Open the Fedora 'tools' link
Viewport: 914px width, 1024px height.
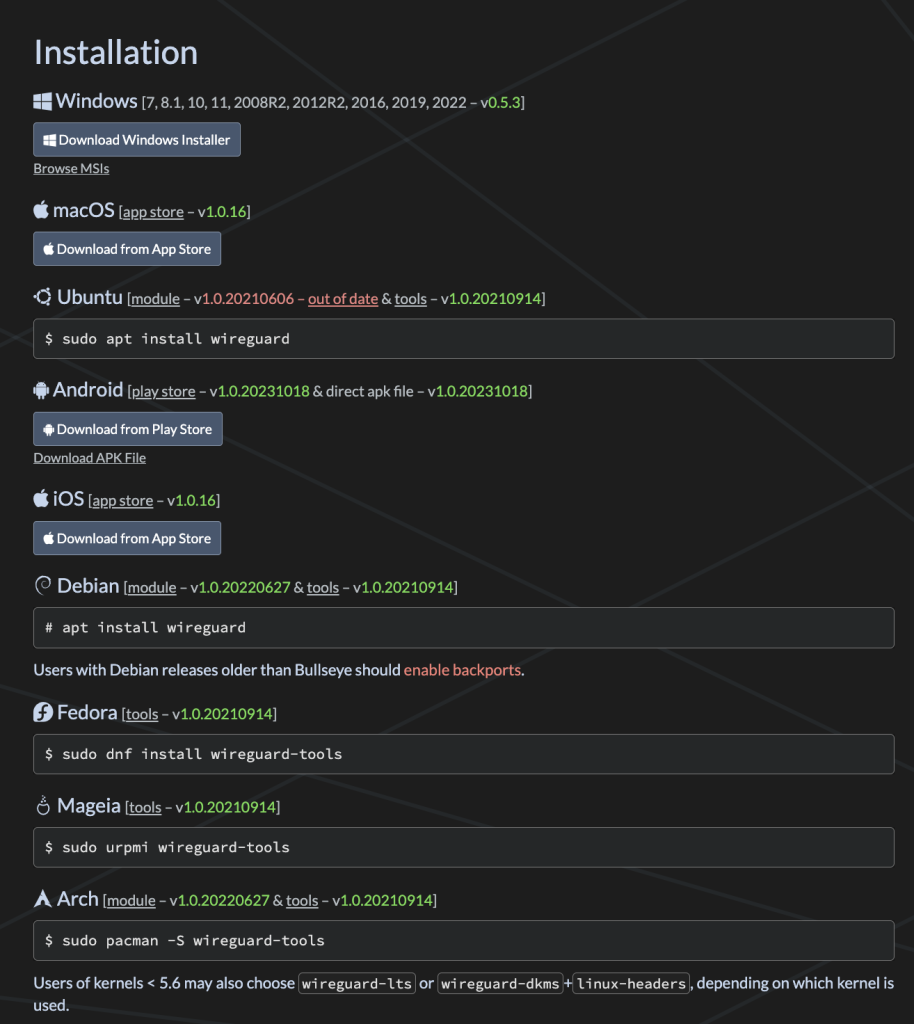(x=142, y=715)
